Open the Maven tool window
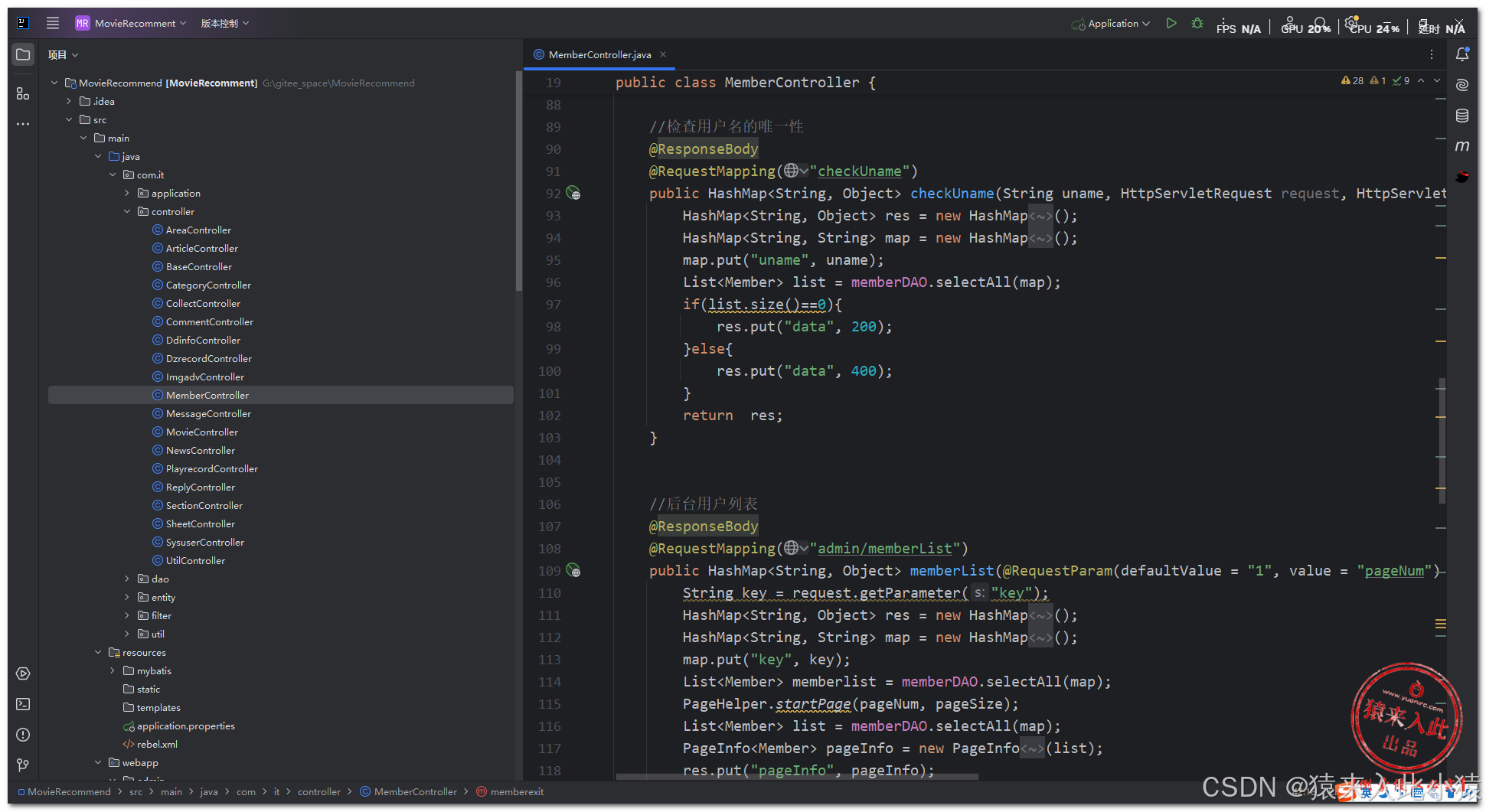This screenshot has width=1486, height=812. pyautogui.click(x=1462, y=146)
